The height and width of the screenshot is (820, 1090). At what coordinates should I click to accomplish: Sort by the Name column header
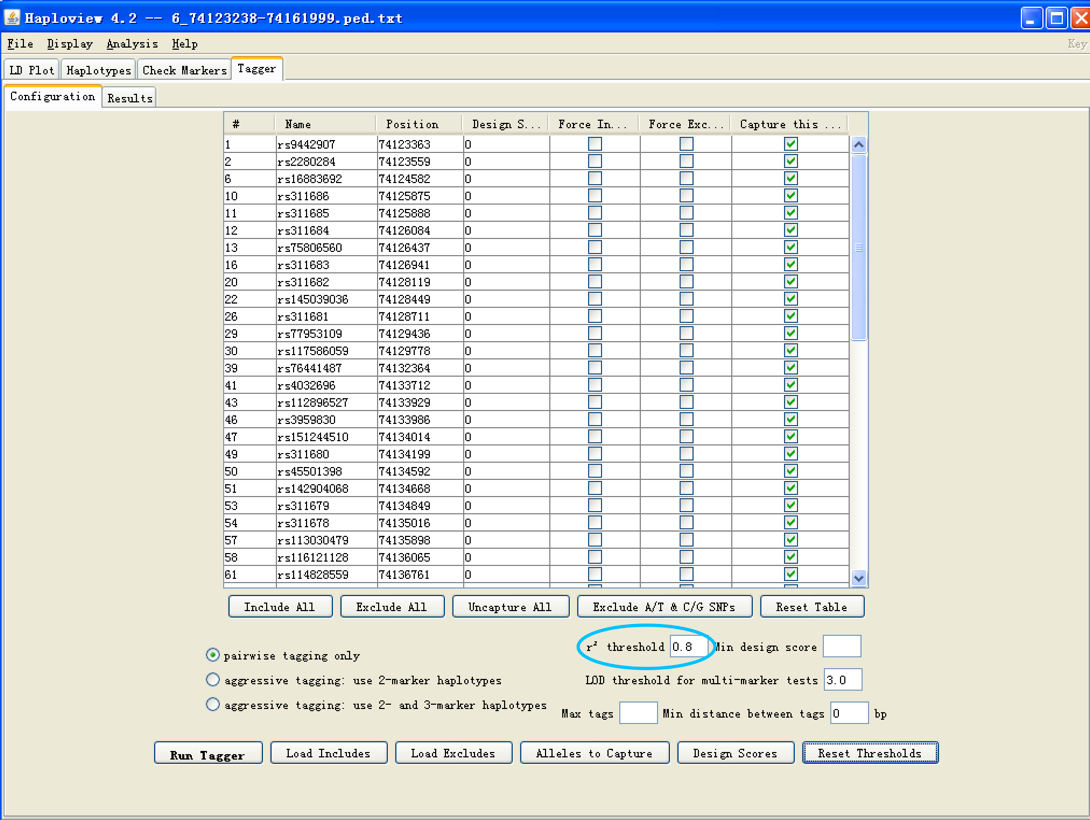tap(325, 124)
